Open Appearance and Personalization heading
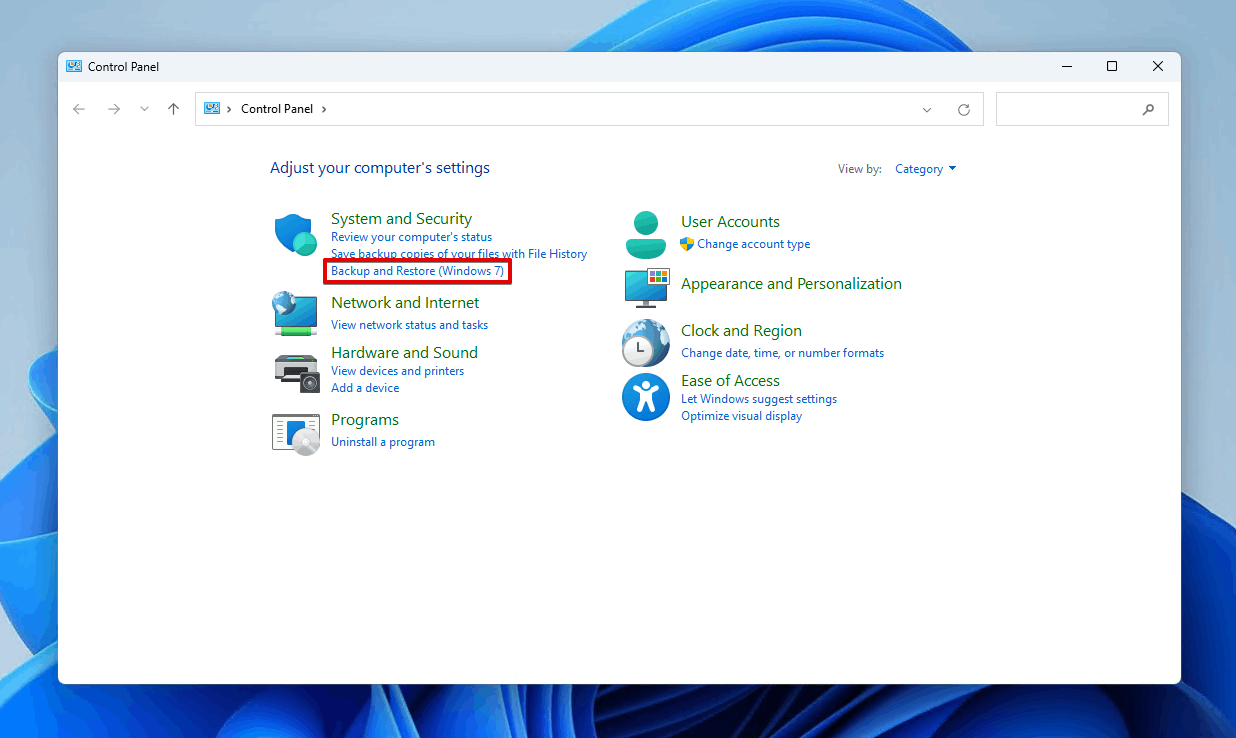This screenshot has width=1236, height=738. [x=791, y=284]
